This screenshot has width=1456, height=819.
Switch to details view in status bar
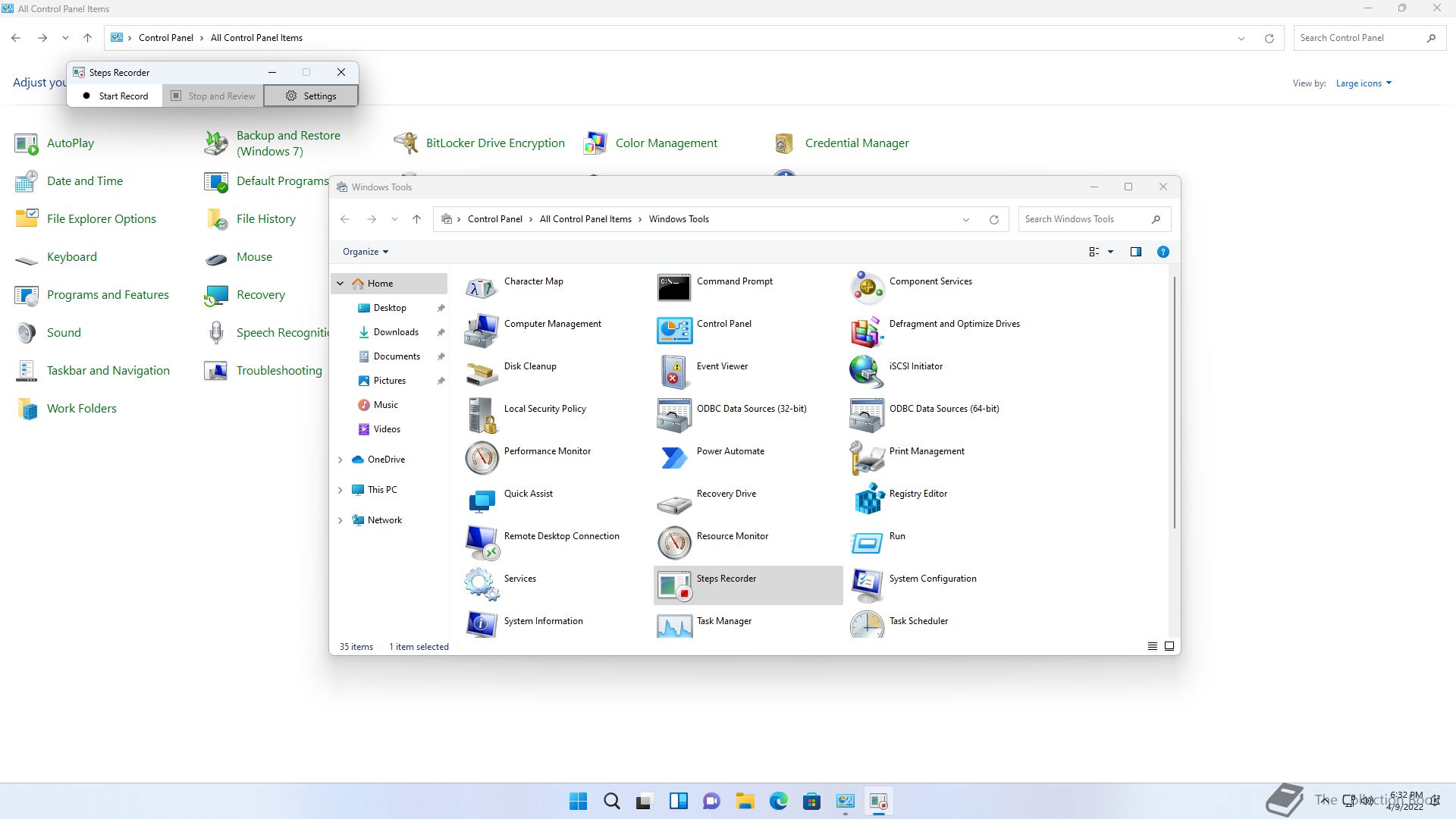[1152, 646]
